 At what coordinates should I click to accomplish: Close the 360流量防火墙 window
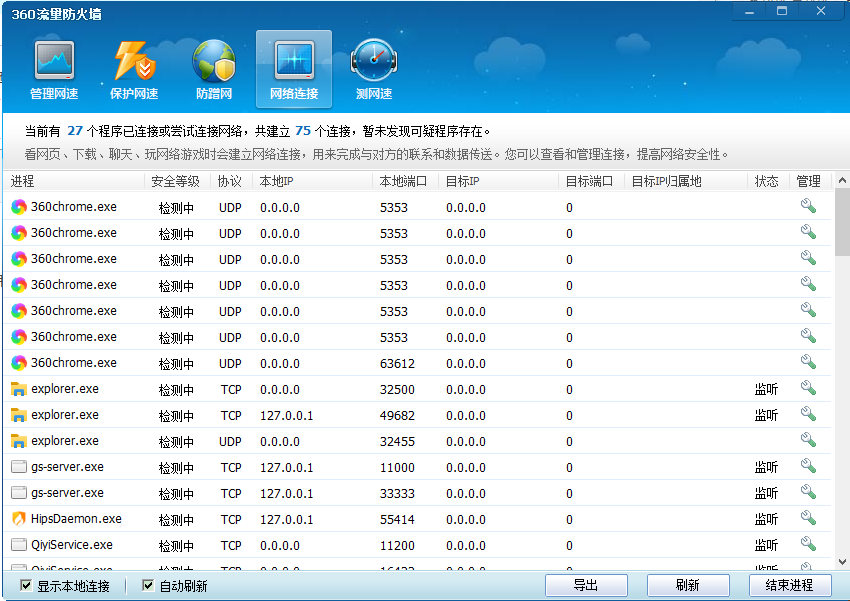click(821, 11)
